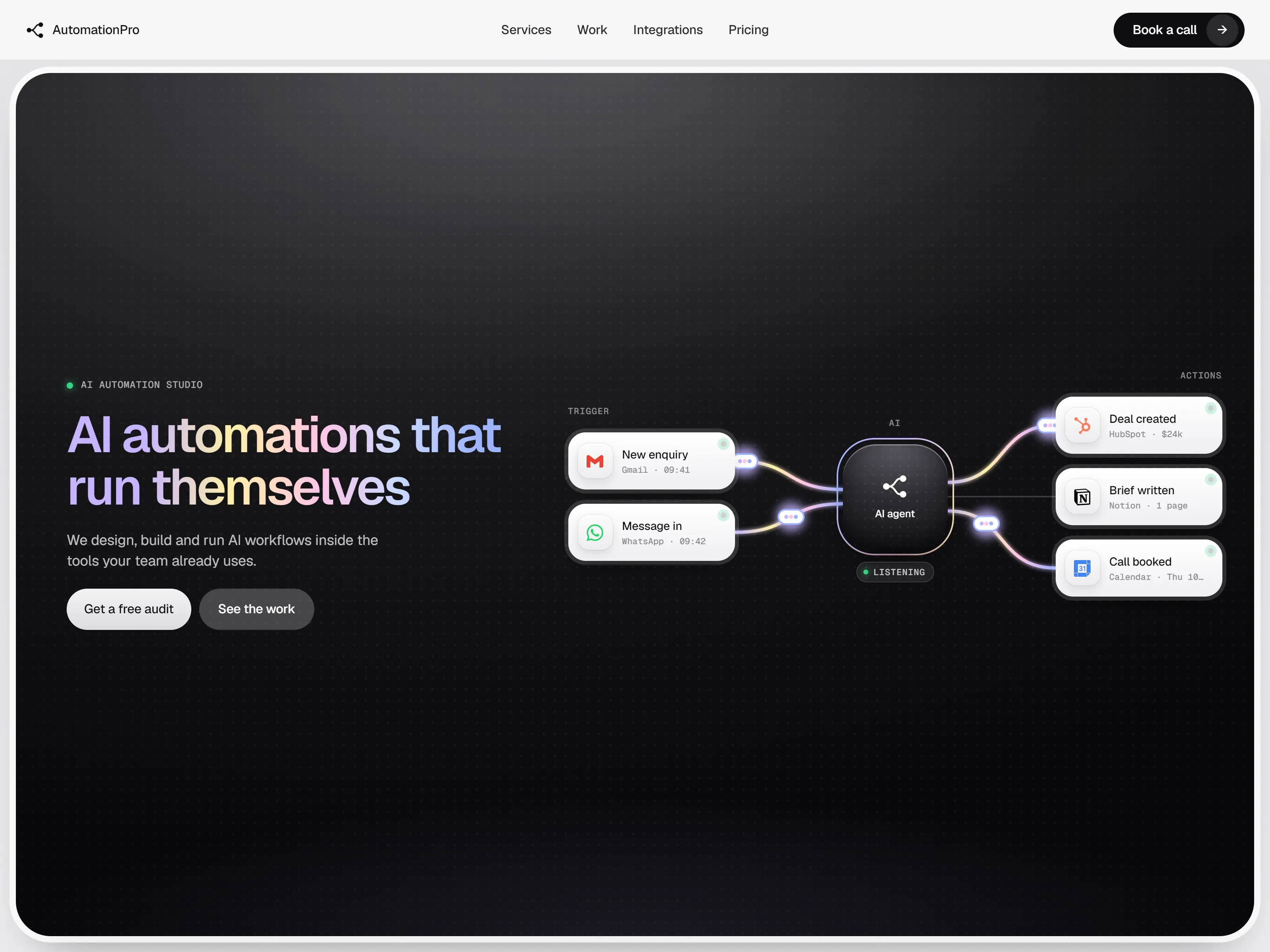1270x952 pixels.
Task: Click the status dot on New enquiry card
Action: coord(724,444)
